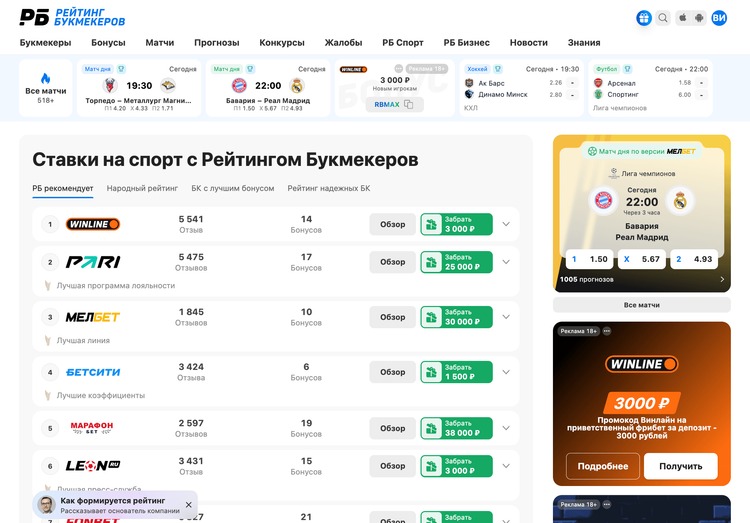Claim the 1 500 ₽ Бетсити bonus
Screen dimensions: 750x523
click(456, 372)
